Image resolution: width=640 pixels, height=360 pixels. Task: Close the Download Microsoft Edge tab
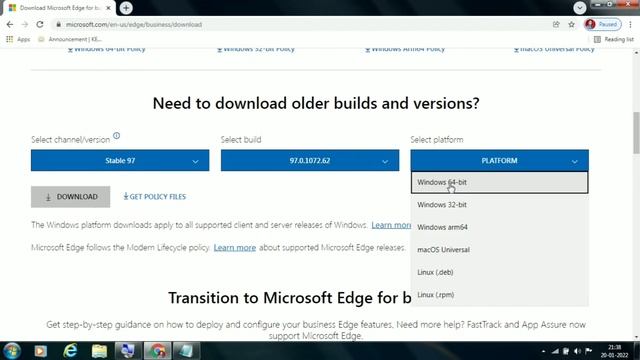[109, 8]
